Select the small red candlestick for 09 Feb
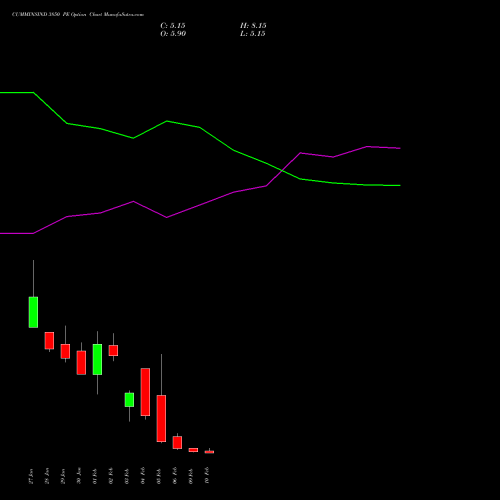The width and height of the screenshot is (500, 500). coord(193,450)
